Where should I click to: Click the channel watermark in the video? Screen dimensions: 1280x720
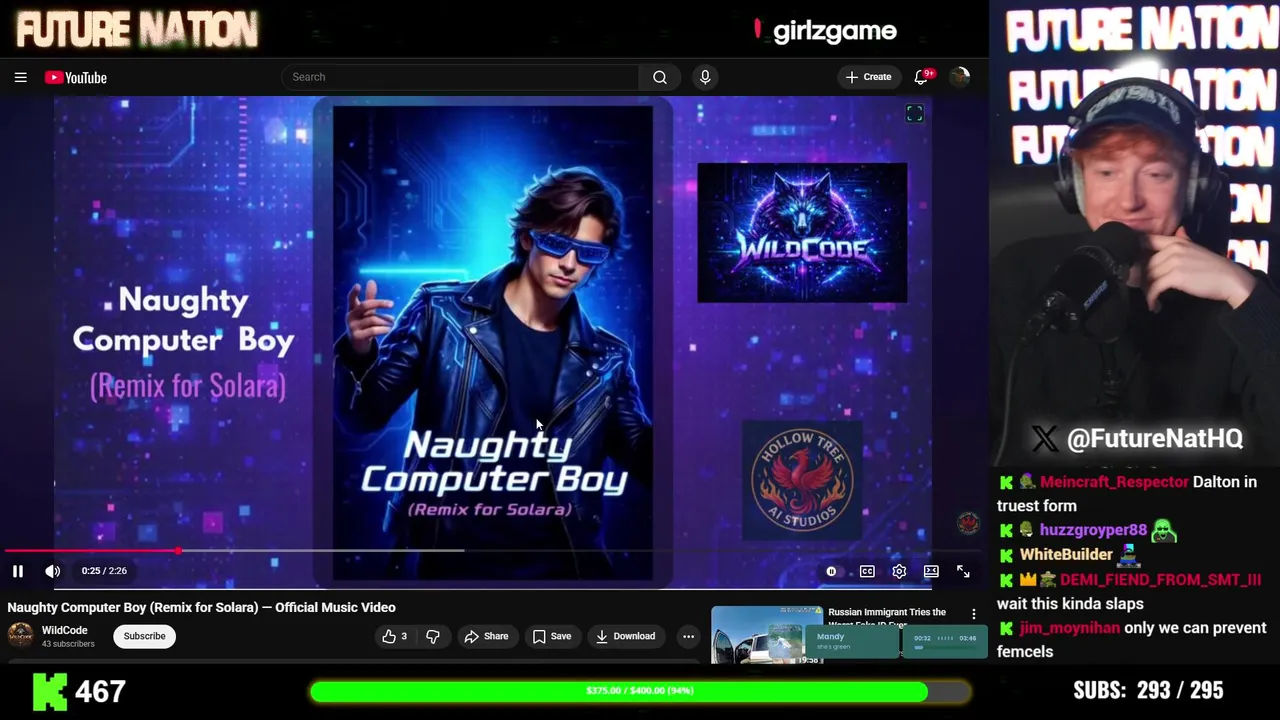968,523
